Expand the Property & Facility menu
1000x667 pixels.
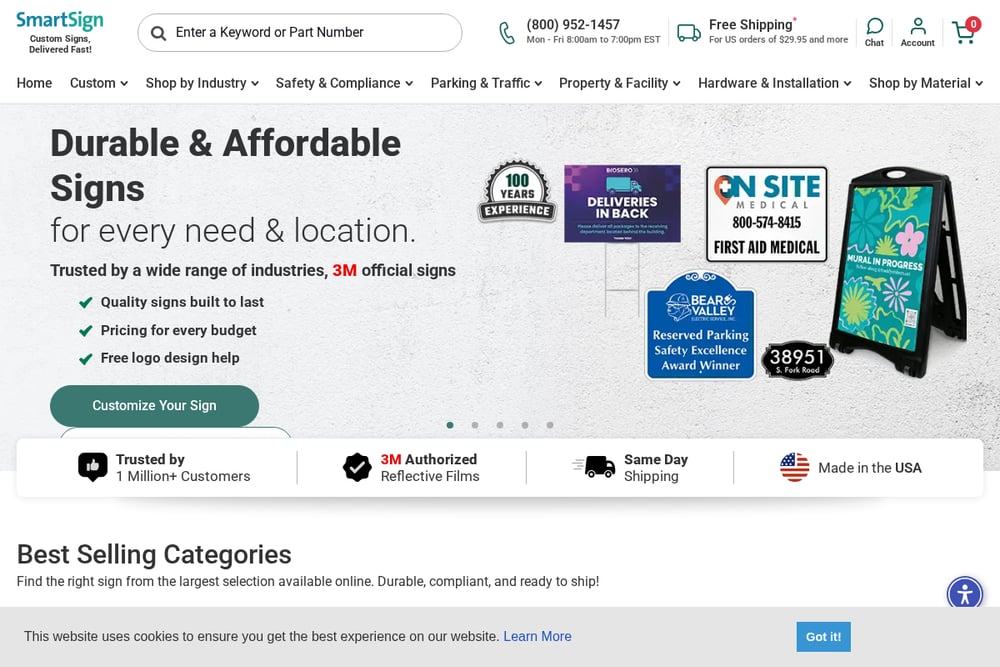point(620,83)
